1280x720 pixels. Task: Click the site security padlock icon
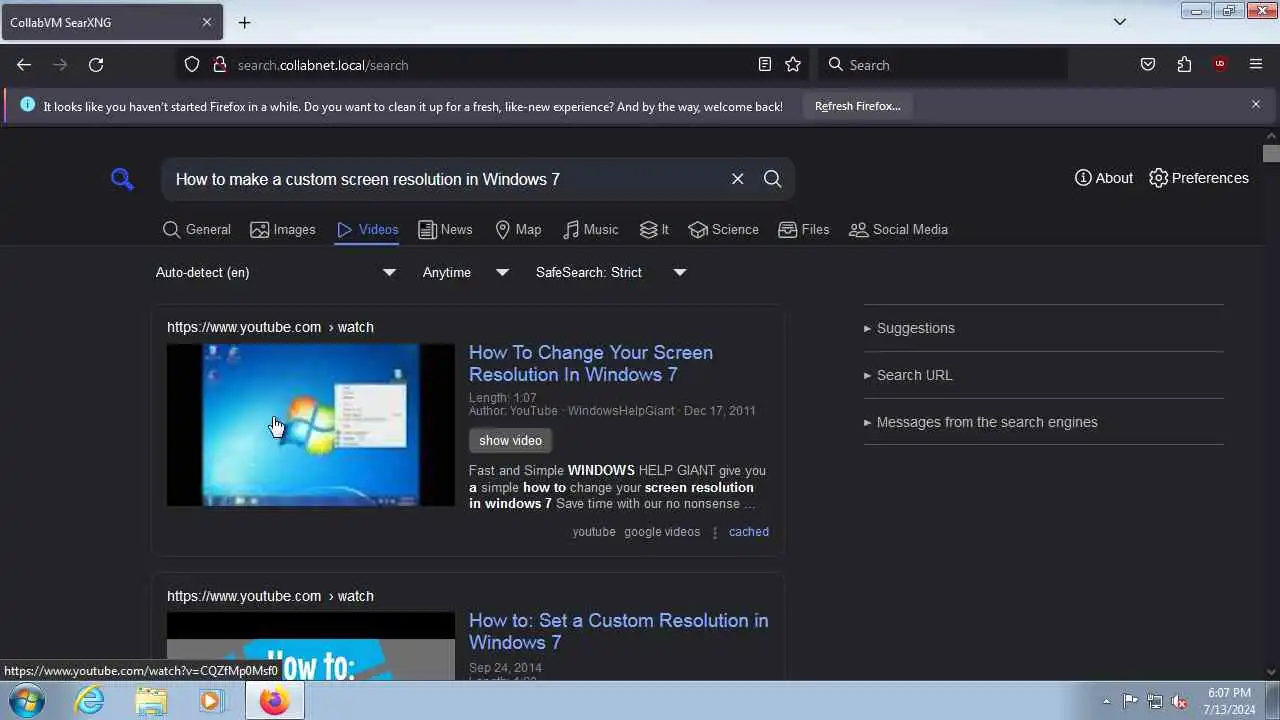[x=220, y=65]
